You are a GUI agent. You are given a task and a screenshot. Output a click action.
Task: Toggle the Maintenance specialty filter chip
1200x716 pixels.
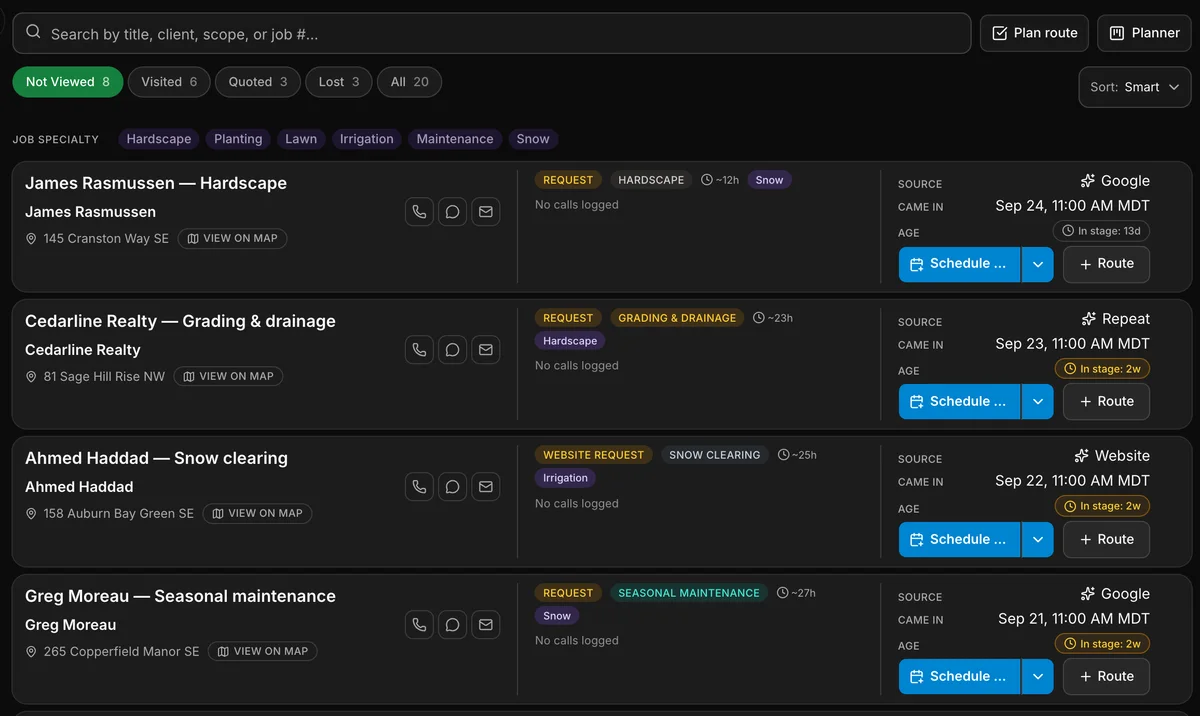click(455, 139)
